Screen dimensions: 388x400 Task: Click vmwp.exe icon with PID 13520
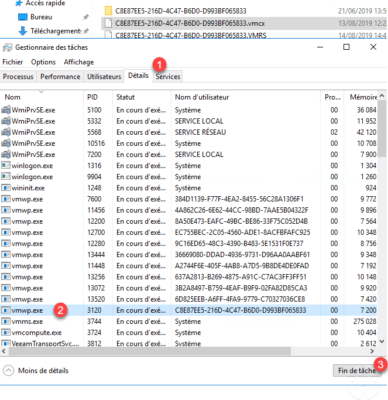(6, 299)
